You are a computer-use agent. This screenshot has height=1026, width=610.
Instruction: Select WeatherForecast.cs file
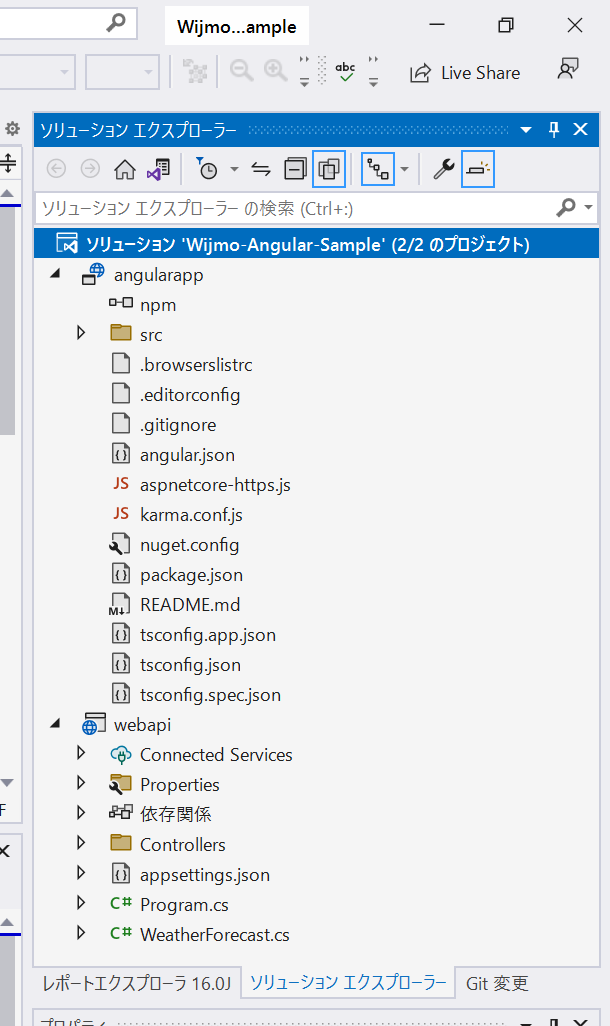pos(215,935)
